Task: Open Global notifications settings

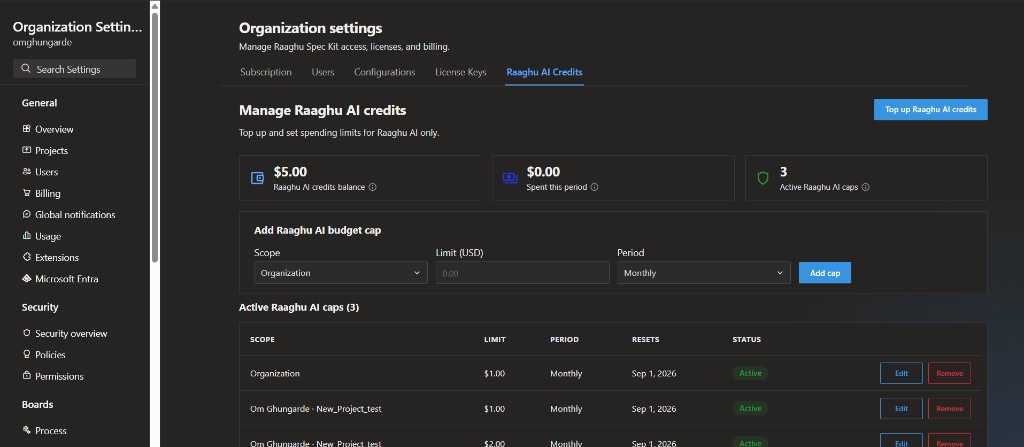Action: pos(75,214)
